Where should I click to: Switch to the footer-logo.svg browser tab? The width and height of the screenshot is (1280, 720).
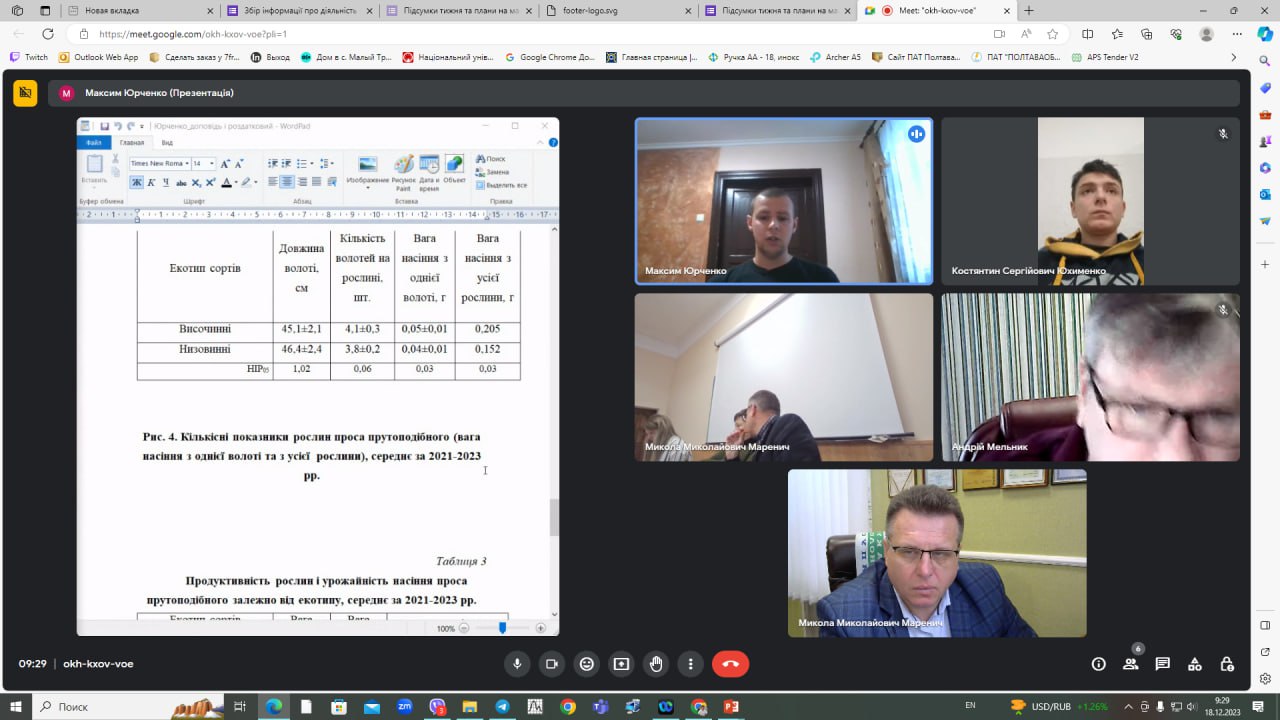(619, 10)
